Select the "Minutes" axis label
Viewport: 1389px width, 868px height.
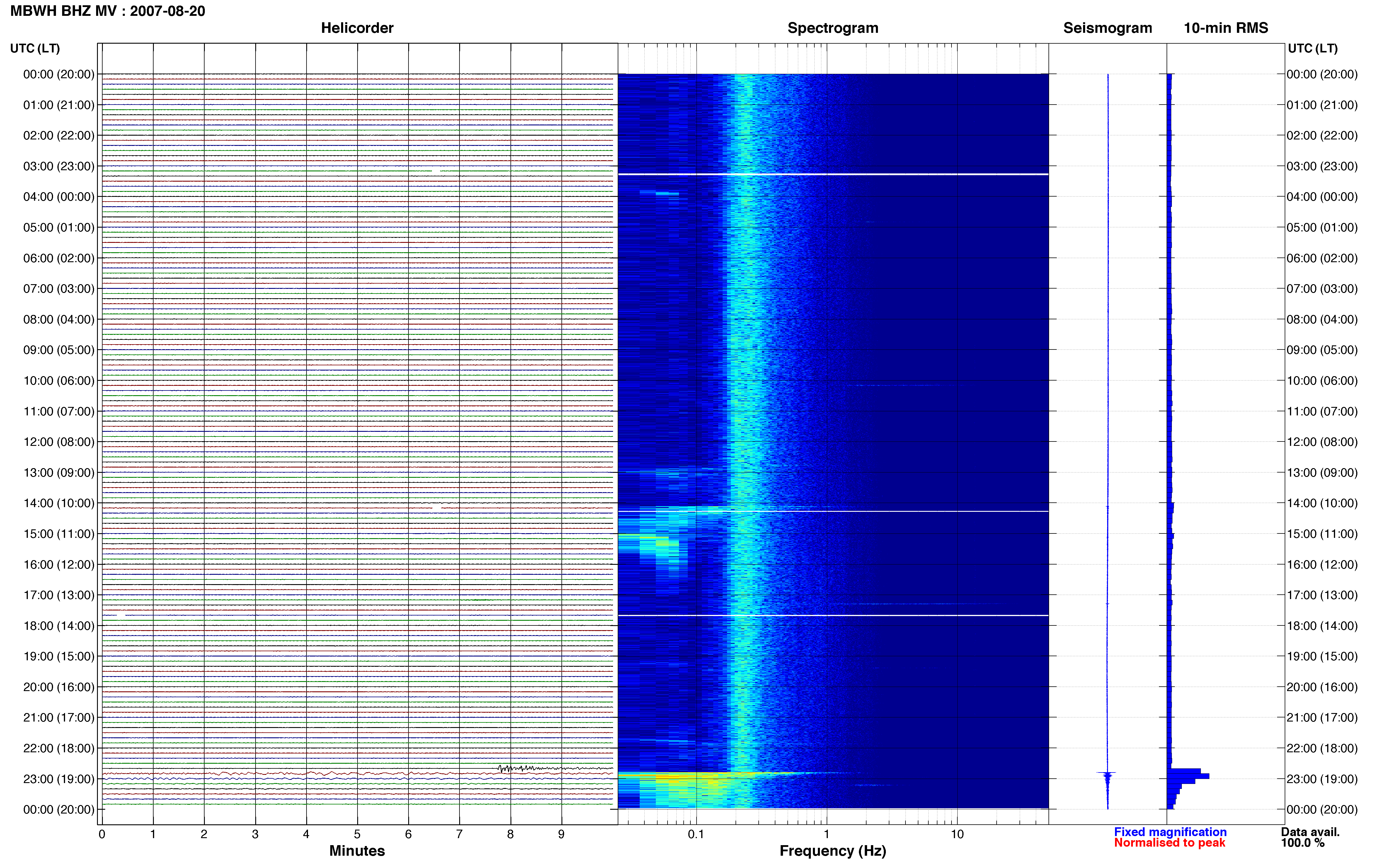[x=357, y=851]
